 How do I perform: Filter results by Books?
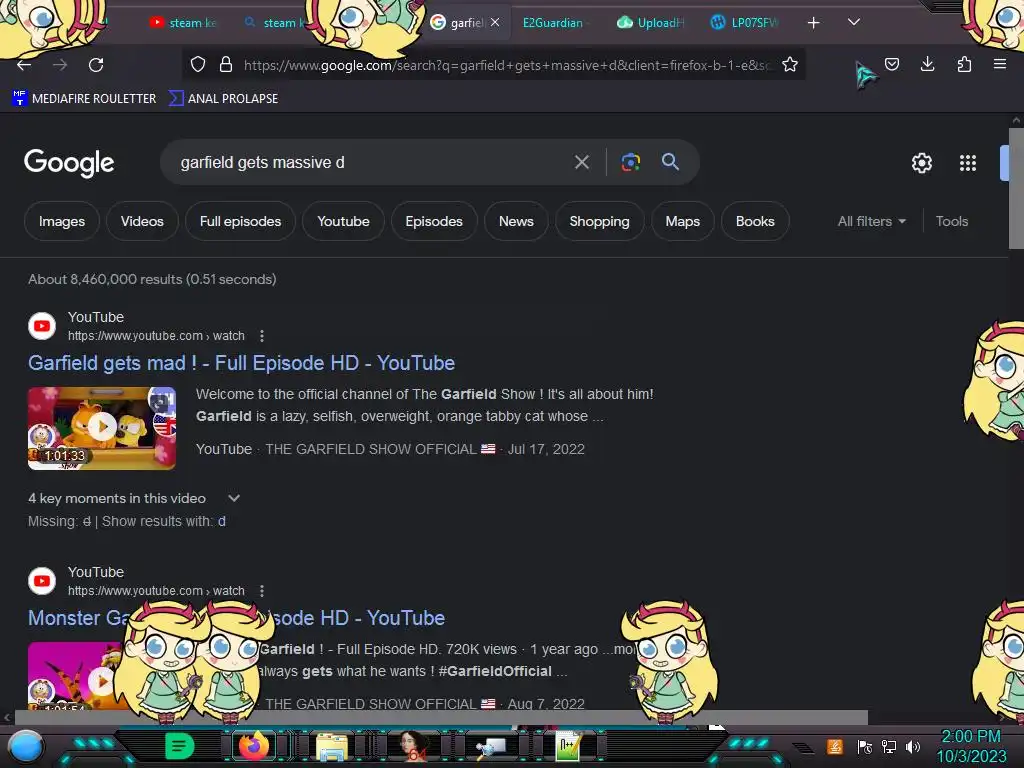pyautogui.click(x=755, y=221)
